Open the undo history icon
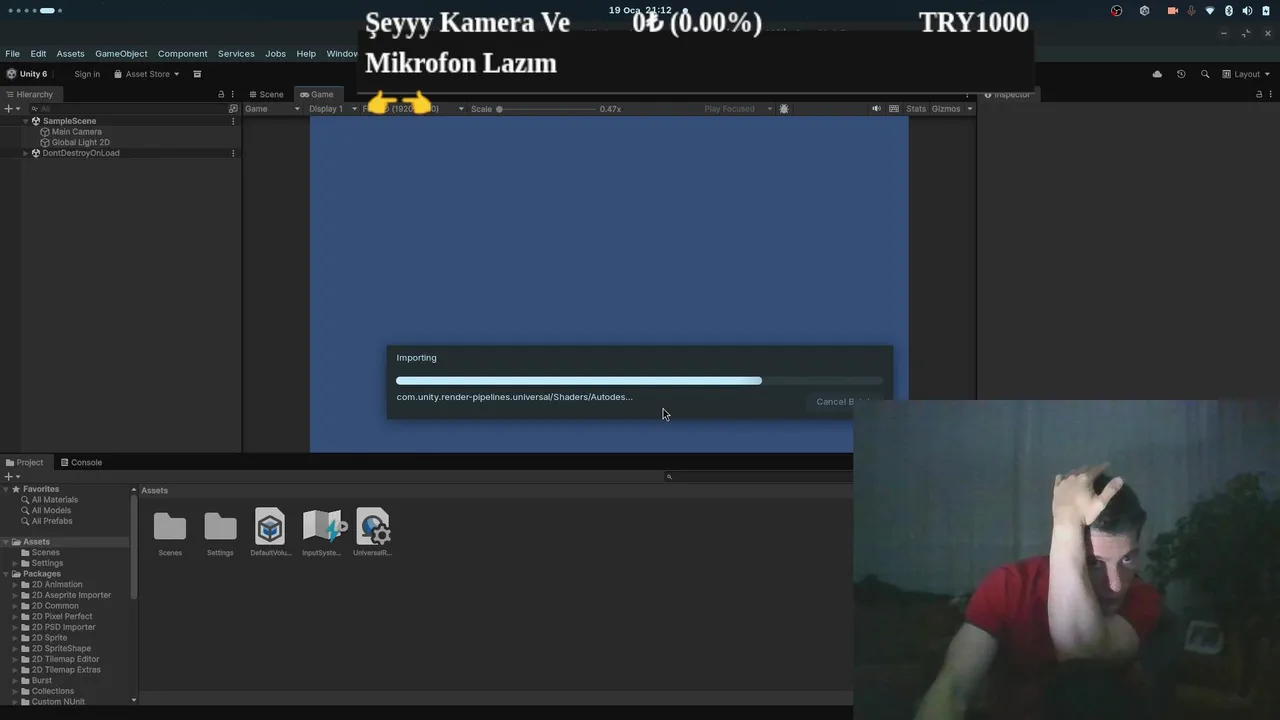Screen dimensions: 1280x720 [x=1181, y=74]
